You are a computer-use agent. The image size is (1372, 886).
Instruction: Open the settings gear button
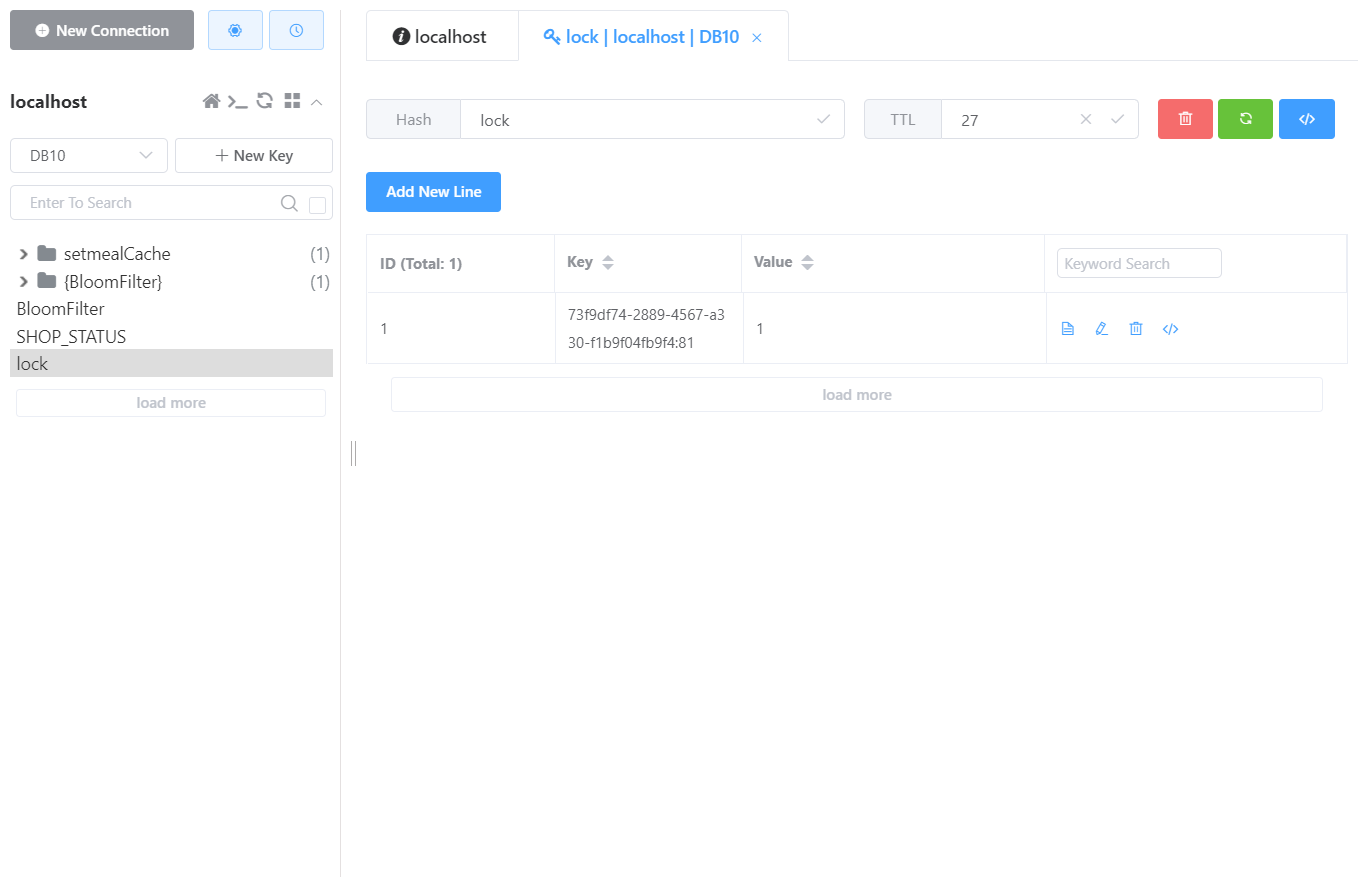[x=235, y=30]
